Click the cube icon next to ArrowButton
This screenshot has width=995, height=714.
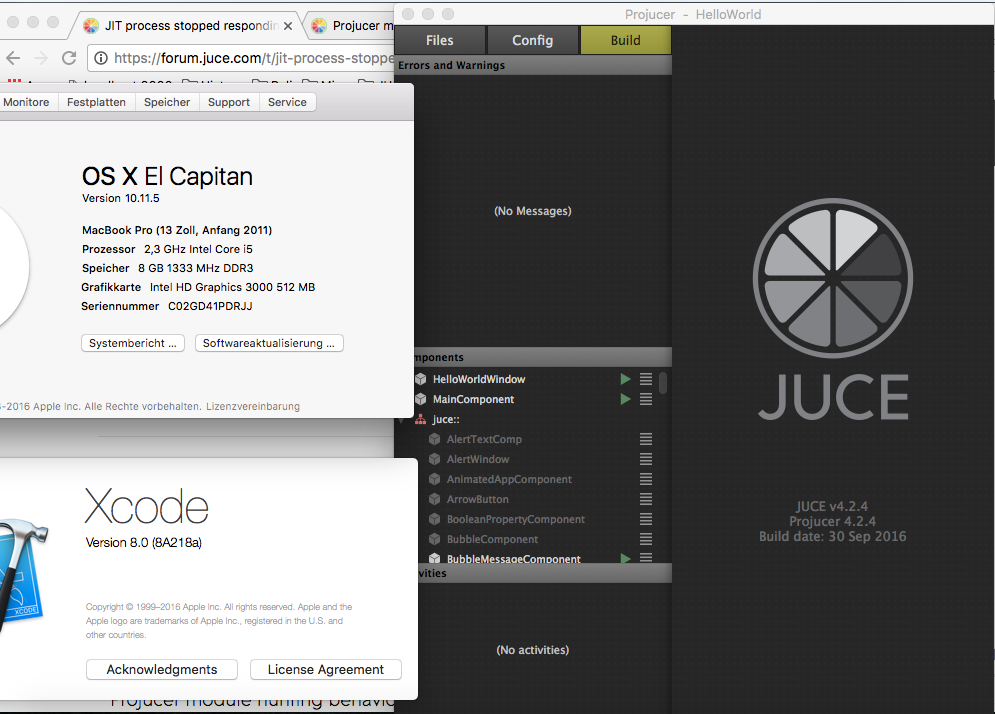pyautogui.click(x=435, y=499)
